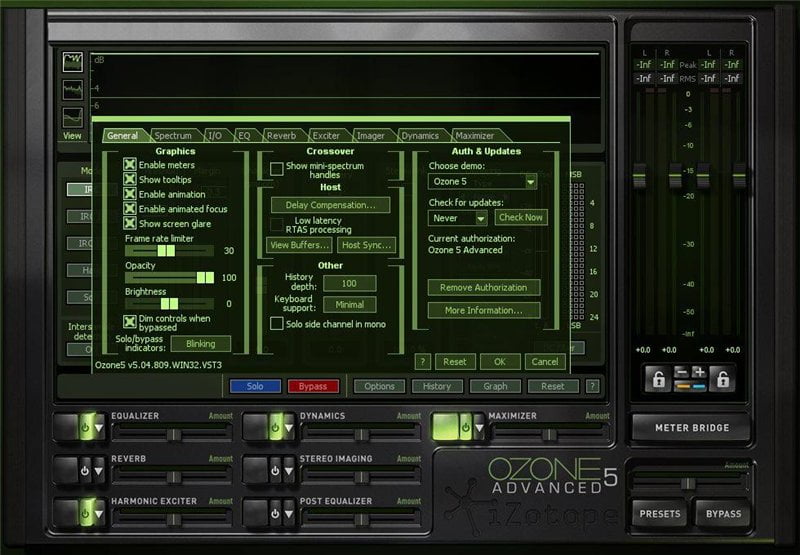The height and width of the screenshot is (555, 800).
Task: Click the Delay Compensation button
Action: pyautogui.click(x=331, y=205)
